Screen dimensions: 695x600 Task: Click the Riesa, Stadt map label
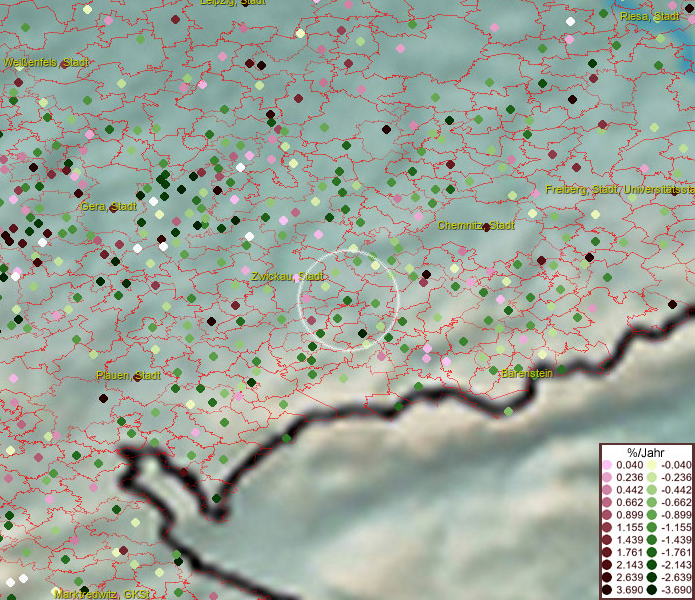[x=650, y=16]
